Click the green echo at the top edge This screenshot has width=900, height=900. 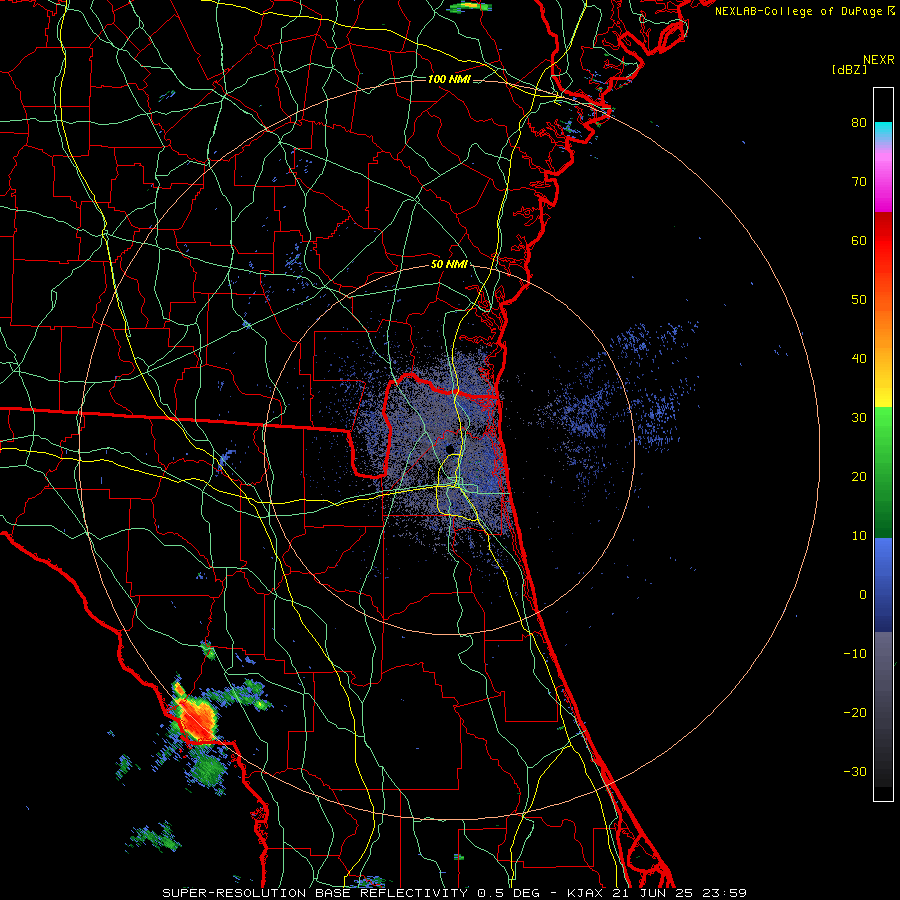(471, 6)
